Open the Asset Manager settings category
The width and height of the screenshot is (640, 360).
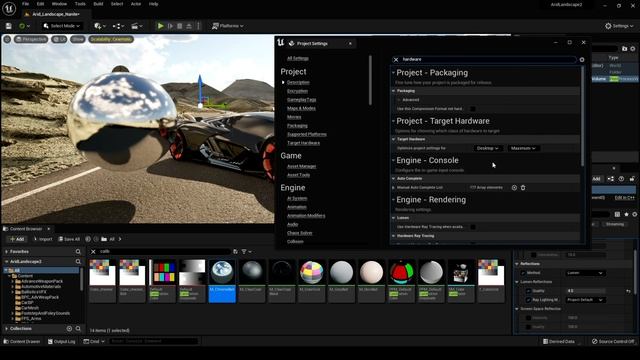pos(301,166)
